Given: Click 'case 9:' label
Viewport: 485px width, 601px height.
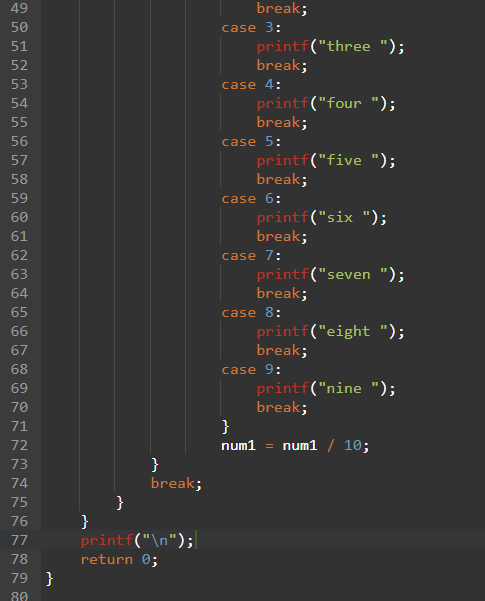Looking at the screenshot, I should pos(251,369).
